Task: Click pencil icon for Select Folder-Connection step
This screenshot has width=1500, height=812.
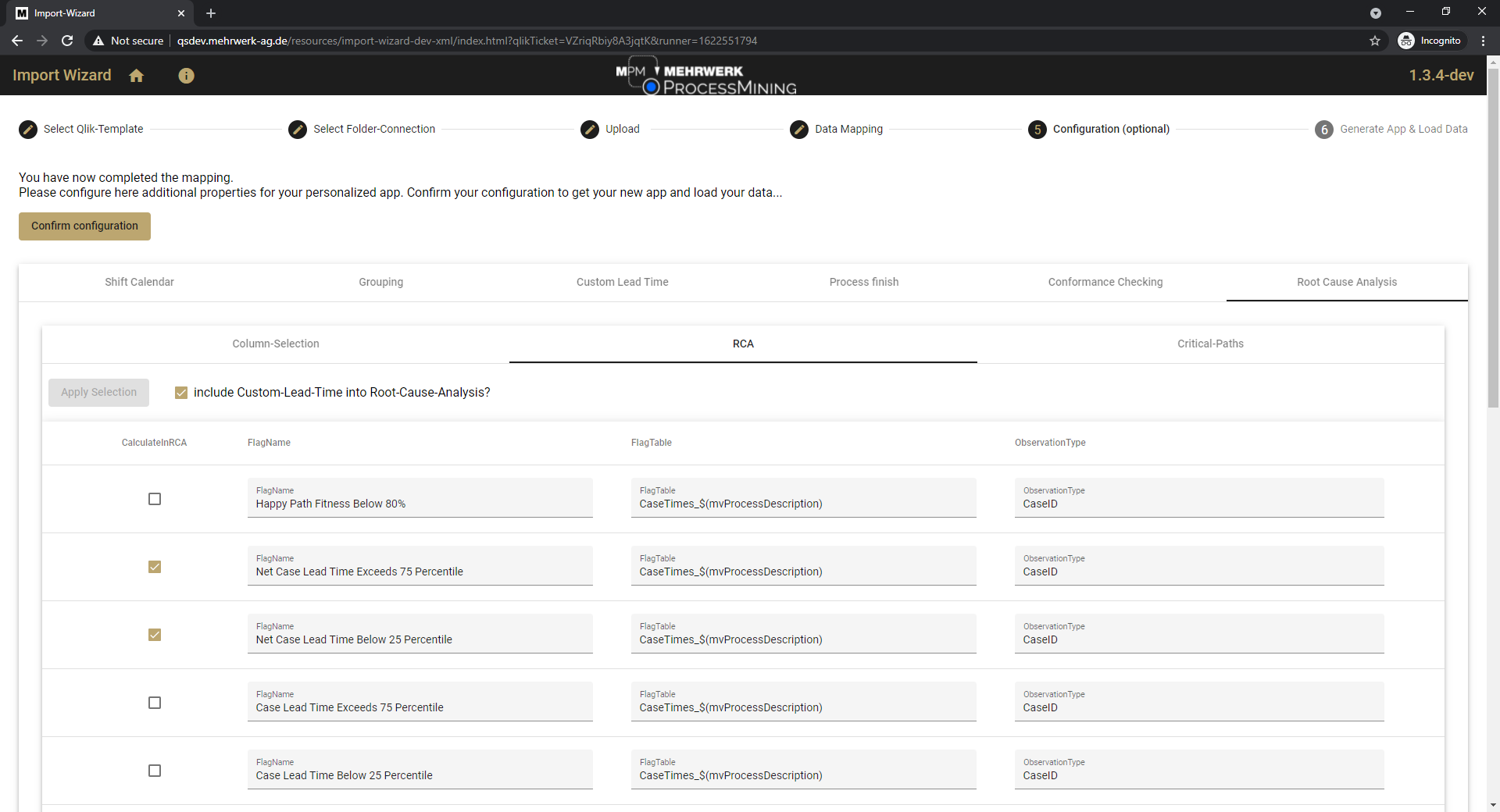Action: click(298, 130)
